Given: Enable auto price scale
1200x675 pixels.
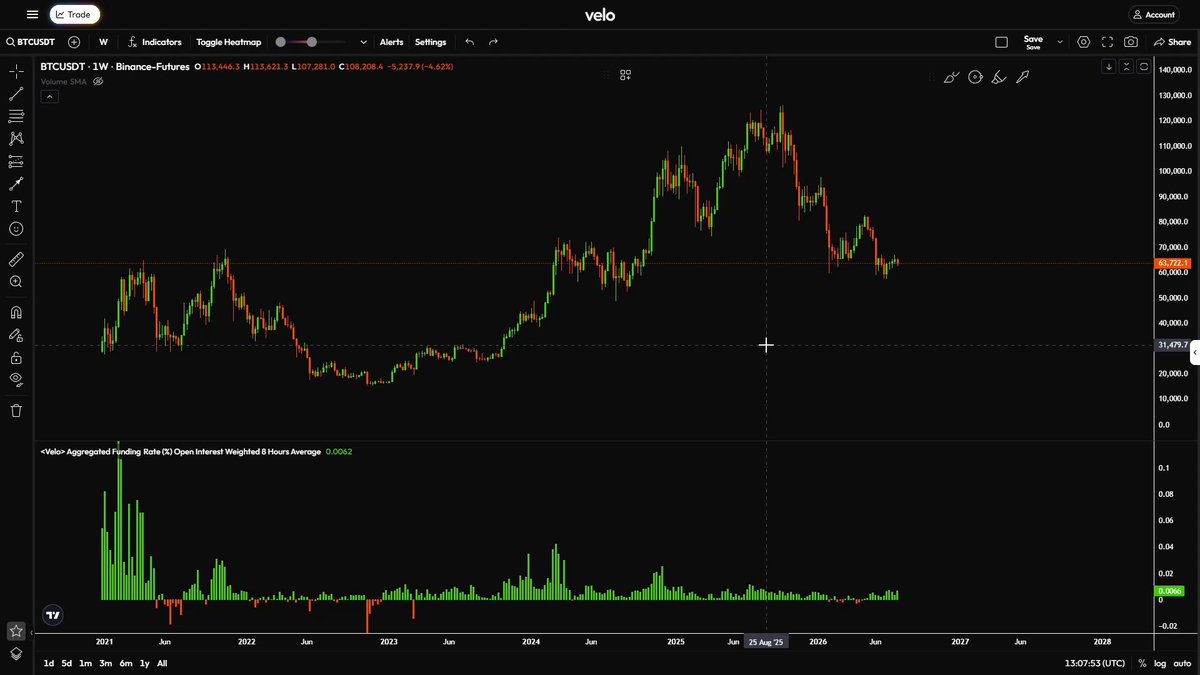Looking at the screenshot, I should pyautogui.click(x=1182, y=663).
